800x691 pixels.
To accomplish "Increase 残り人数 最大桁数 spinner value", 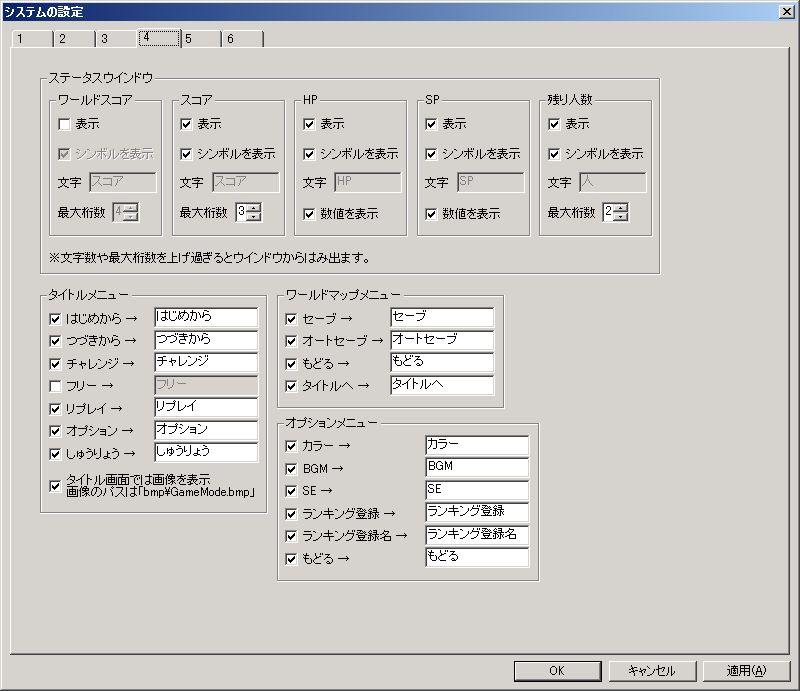I will point(621,208).
